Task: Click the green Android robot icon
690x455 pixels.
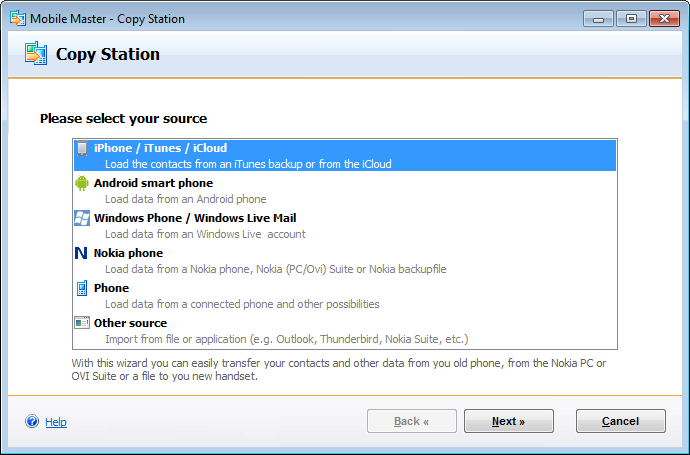Action: click(x=82, y=183)
